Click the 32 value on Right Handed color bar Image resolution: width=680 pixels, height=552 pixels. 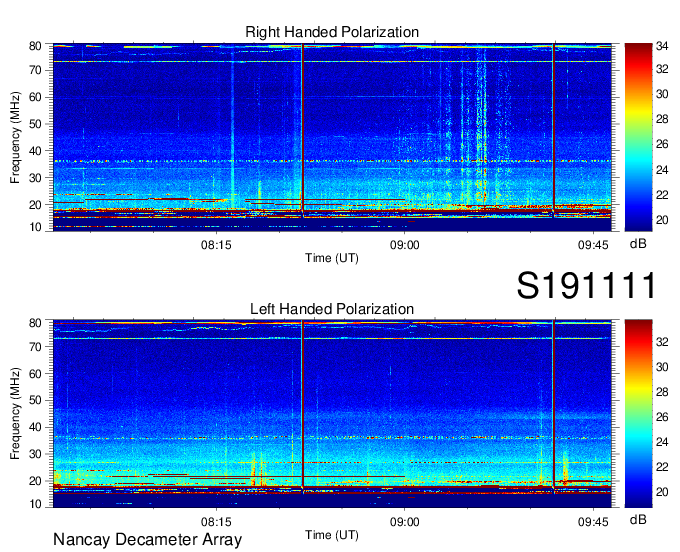coord(662,69)
